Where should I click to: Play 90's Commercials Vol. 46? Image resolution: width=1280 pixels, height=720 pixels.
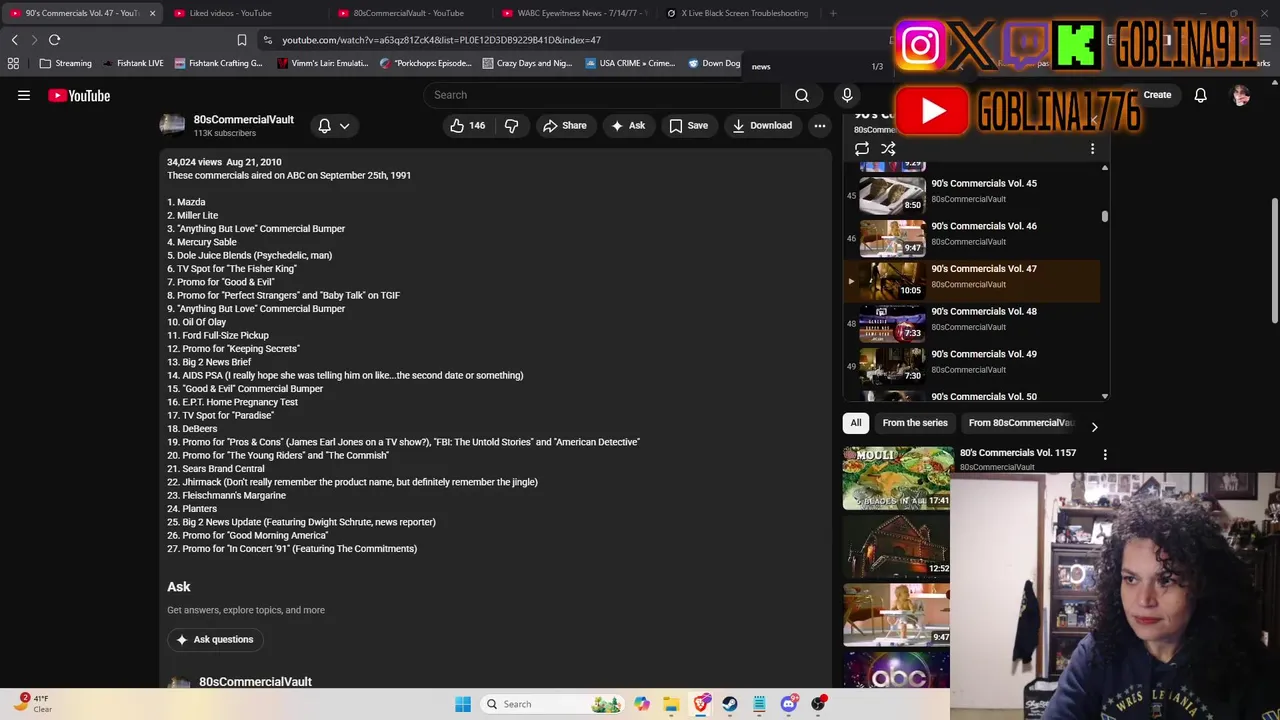click(x=970, y=238)
